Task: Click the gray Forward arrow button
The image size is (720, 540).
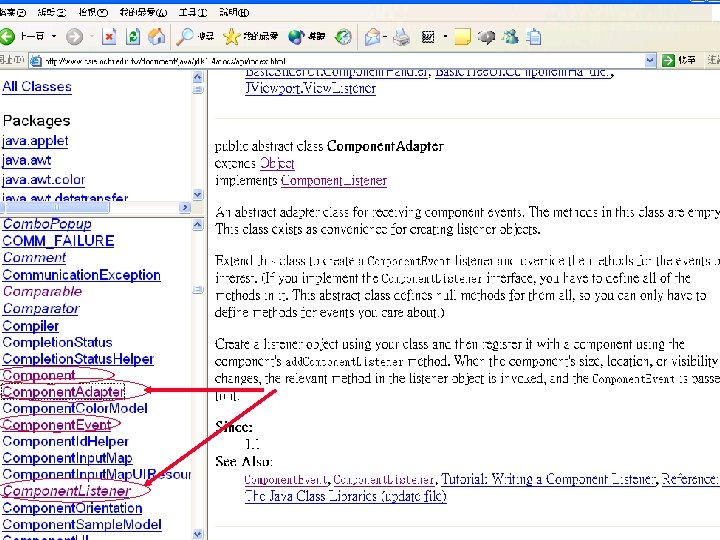Action: coord(74,36)
